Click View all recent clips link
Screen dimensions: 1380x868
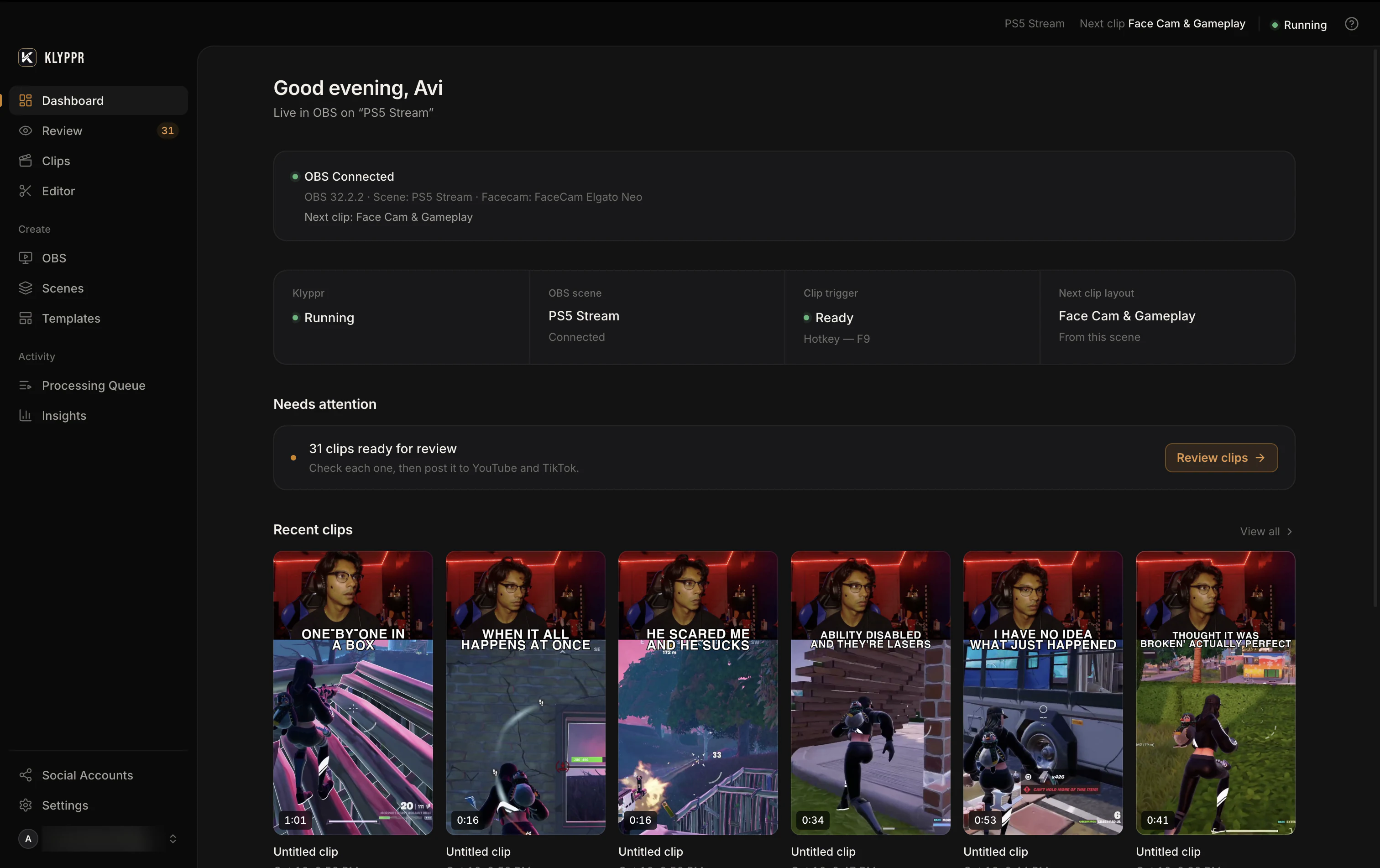[x=1266, y=532]
